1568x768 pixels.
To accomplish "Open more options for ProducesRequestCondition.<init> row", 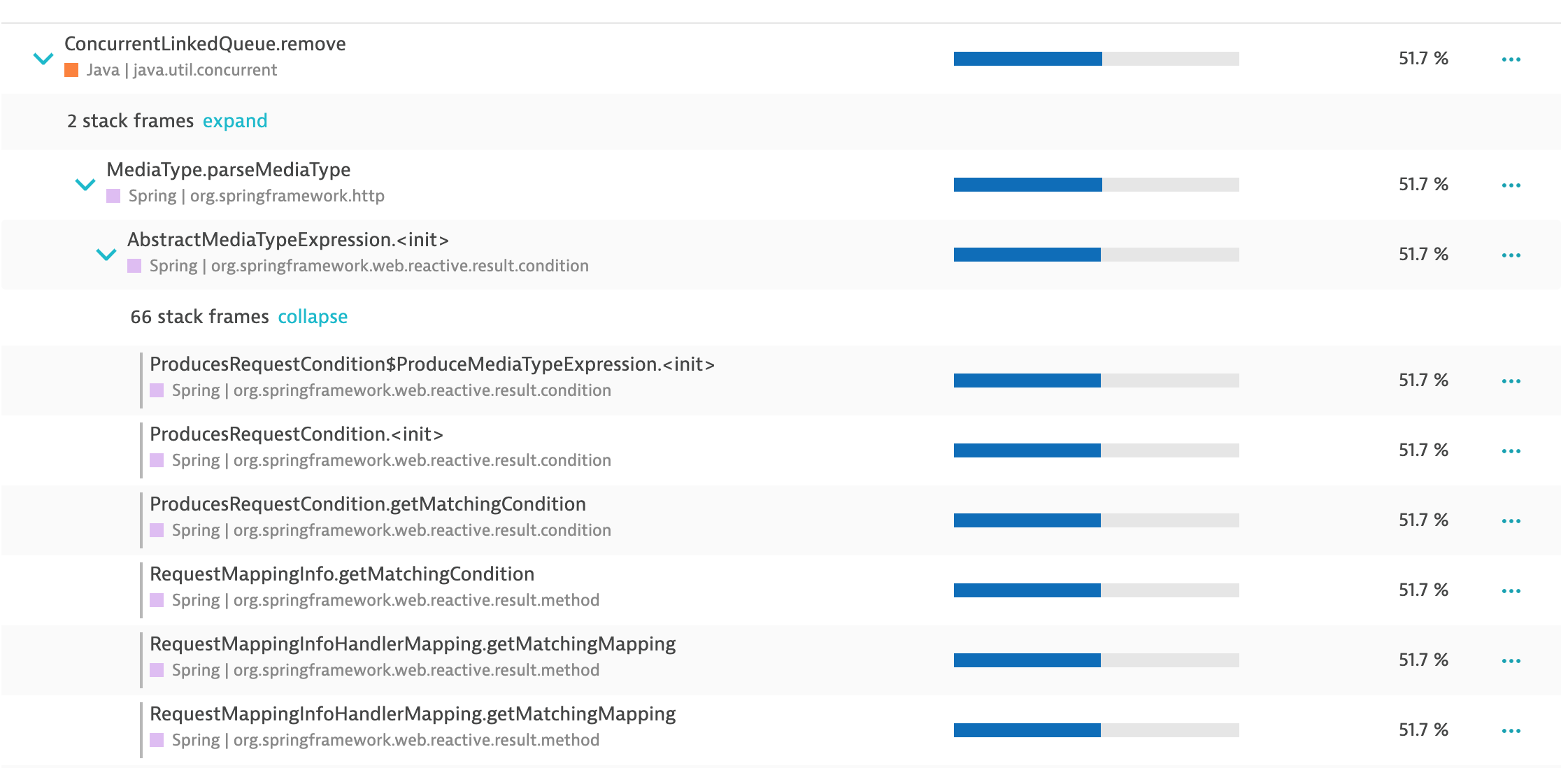I will pyautogui.click(x=1511, y=451).
